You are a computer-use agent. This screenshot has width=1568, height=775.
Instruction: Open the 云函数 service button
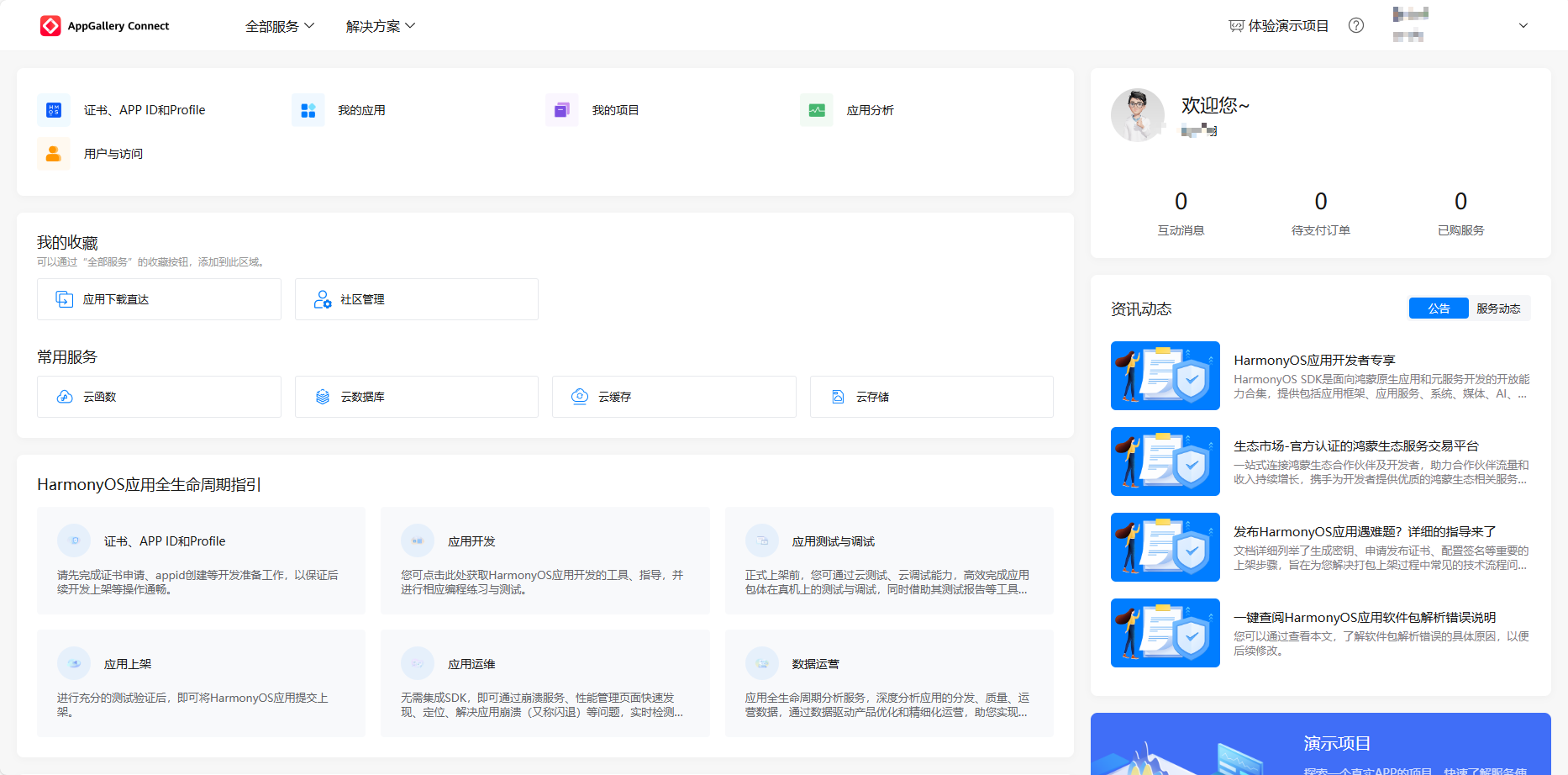point(159,397)
